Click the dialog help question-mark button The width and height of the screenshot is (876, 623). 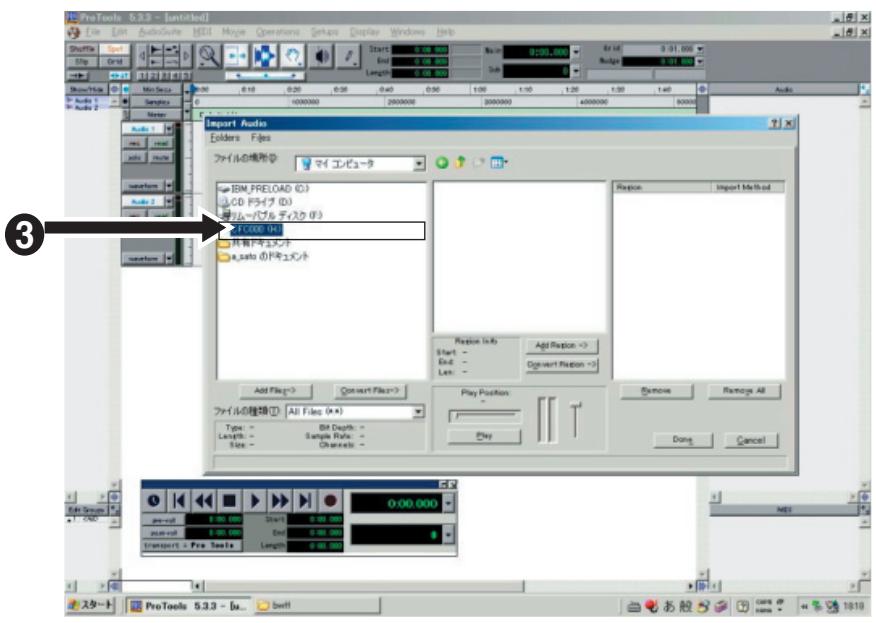pyautogui.click(x=775, y=123)
